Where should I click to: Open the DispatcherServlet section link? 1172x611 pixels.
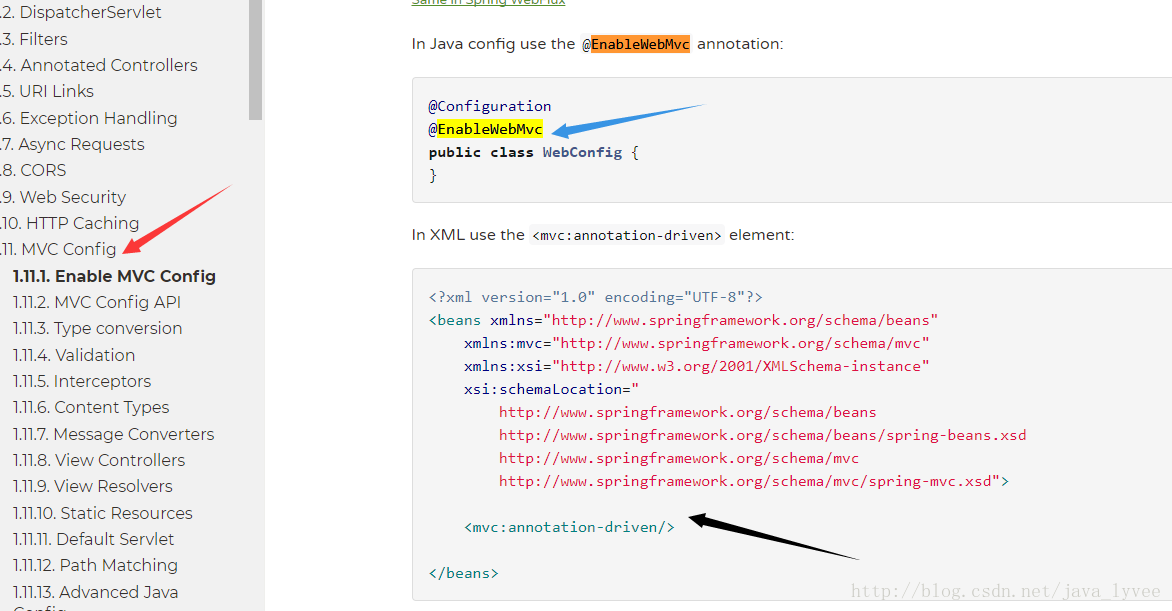tap(81, 12)
